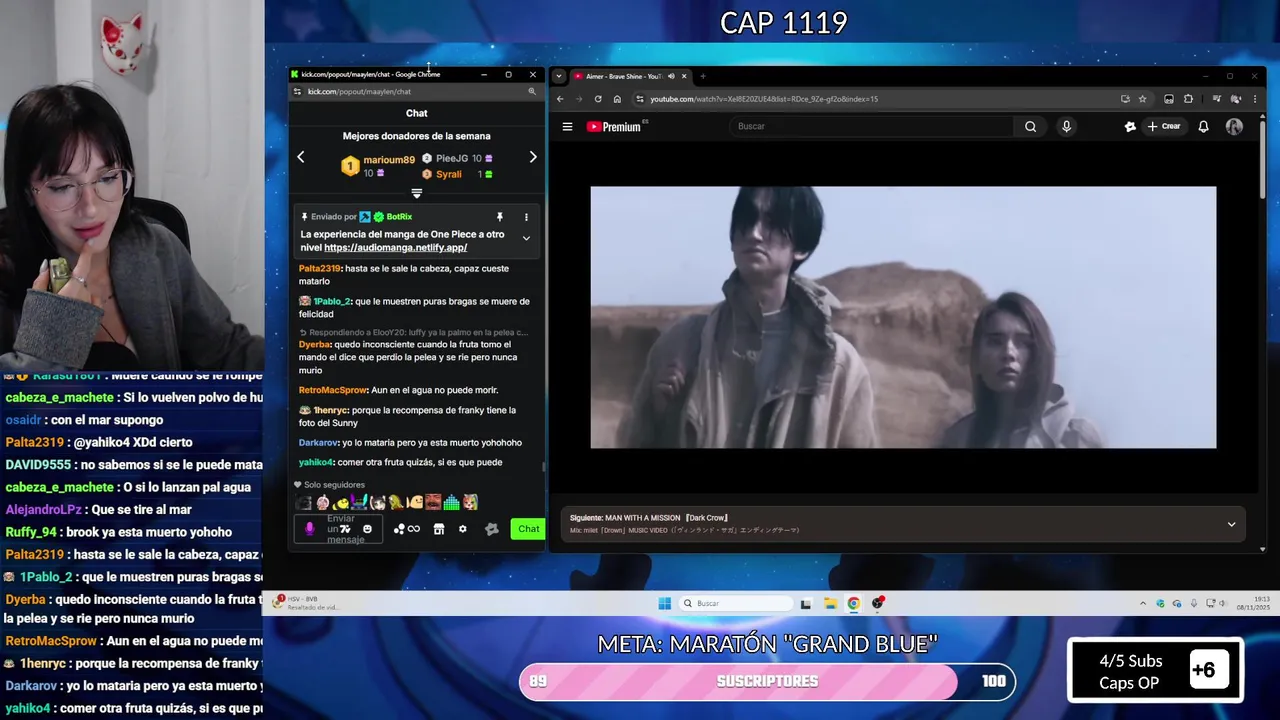The height and width of the screenshot is (720, 1280).
Task: Focus the YouTube Buscar search field
Action: 873,126
